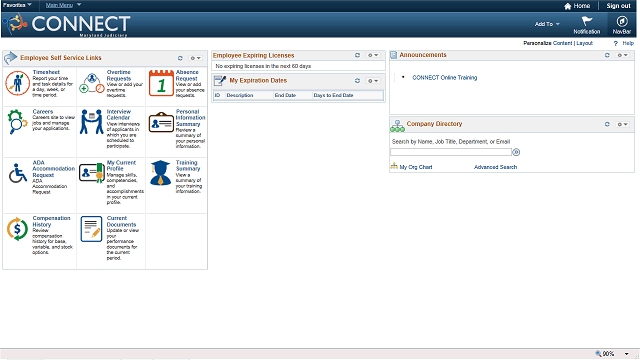Open the Favorites menu
This screenshot has width=640, height=360.
[17, 5]
